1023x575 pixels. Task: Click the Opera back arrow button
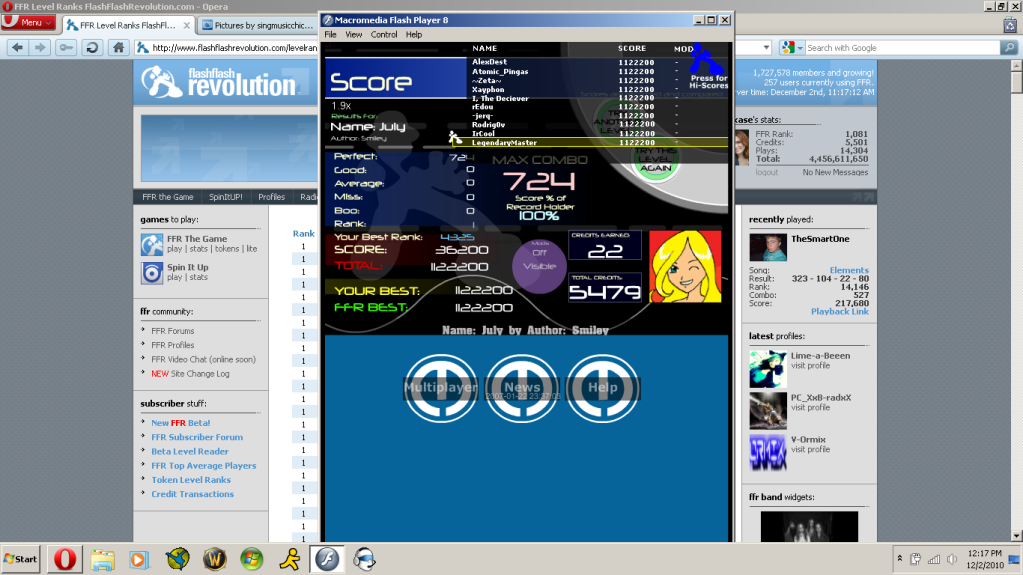(x=16, y=47)
